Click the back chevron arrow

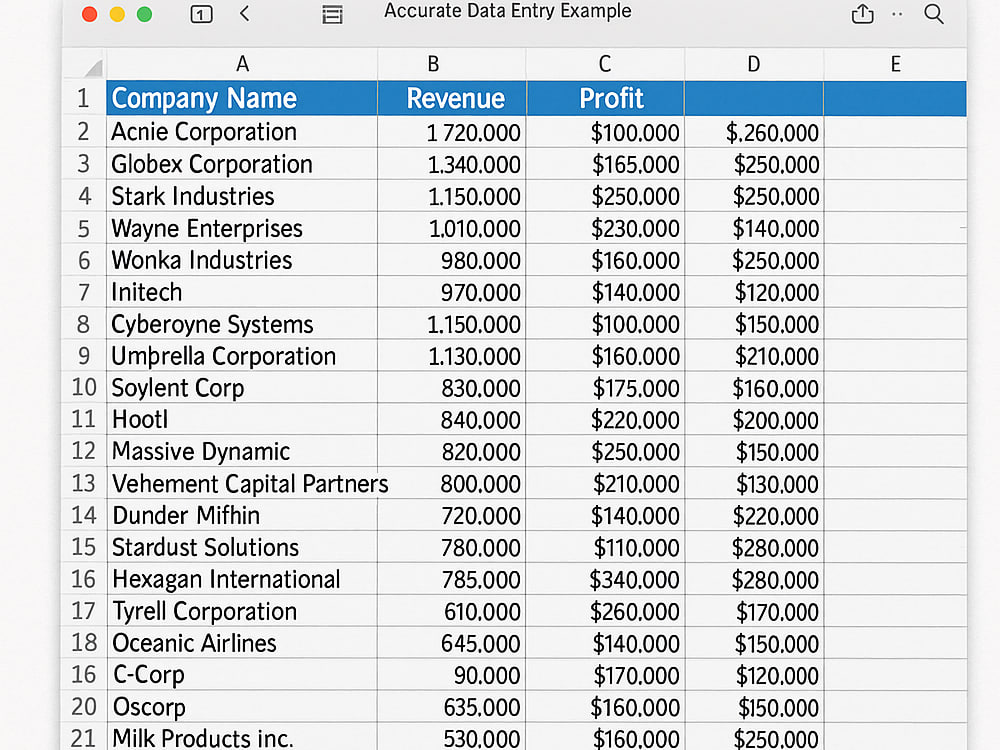pos(244,13)
